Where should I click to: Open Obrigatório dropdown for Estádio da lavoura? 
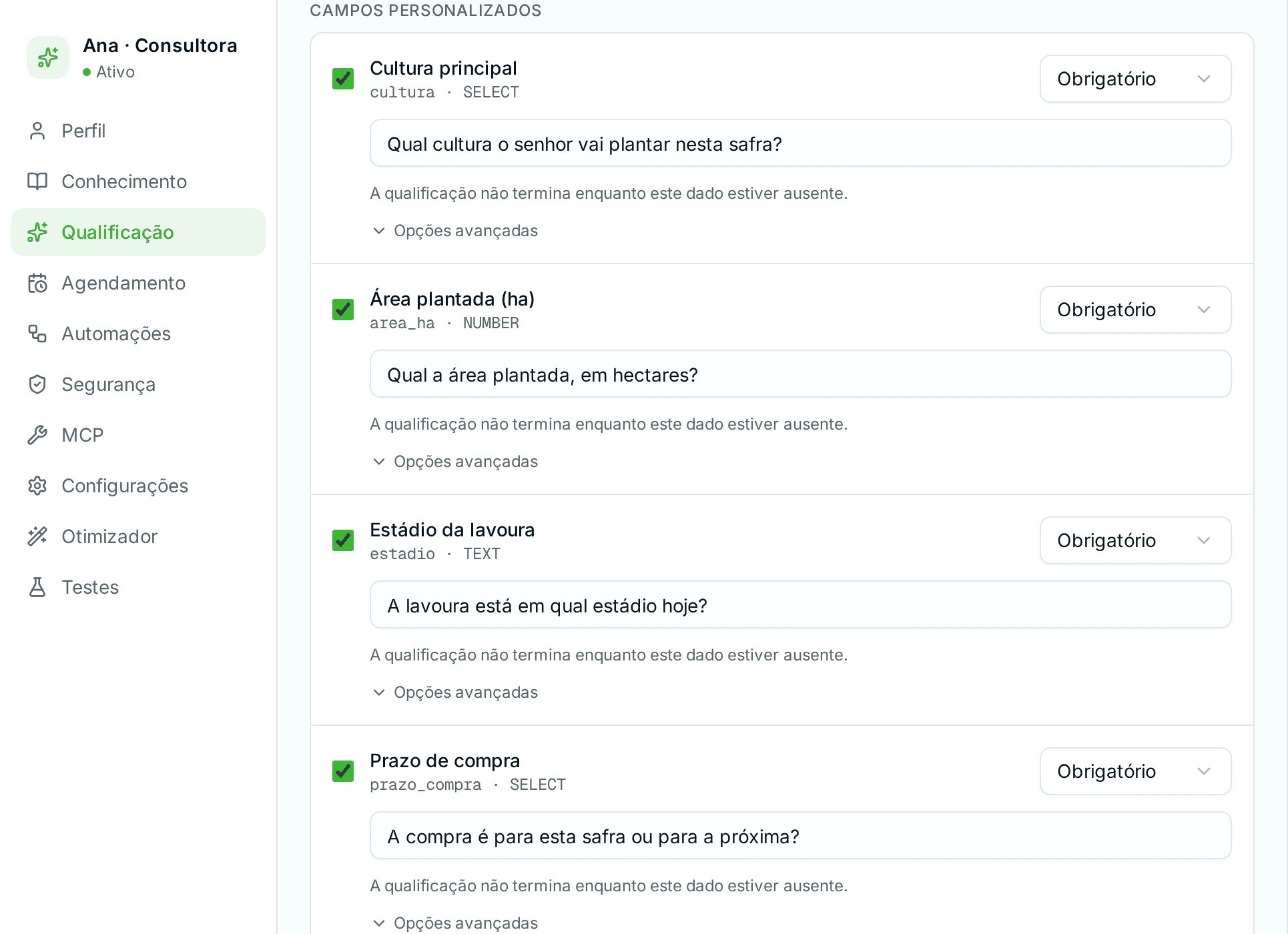tap(1135, 540)
